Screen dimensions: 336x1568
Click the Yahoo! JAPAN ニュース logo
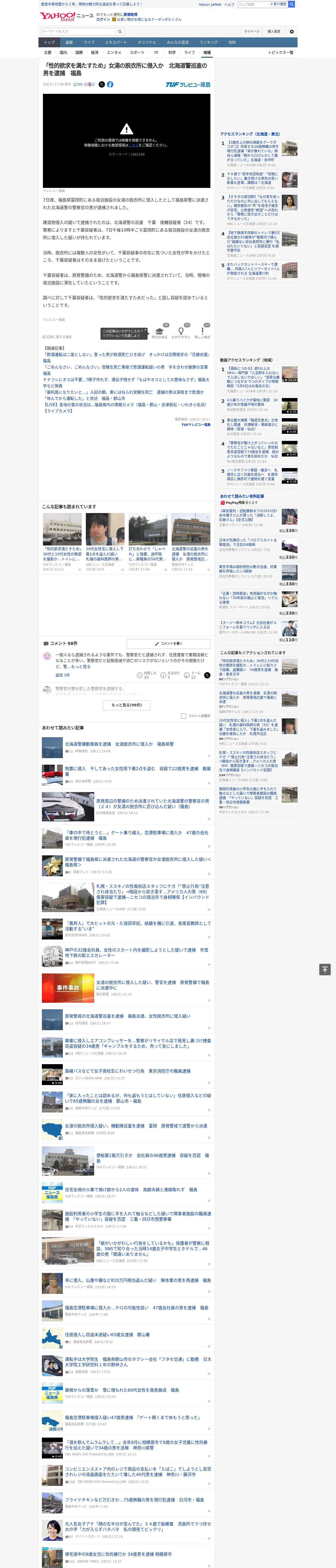pos(66,16)
